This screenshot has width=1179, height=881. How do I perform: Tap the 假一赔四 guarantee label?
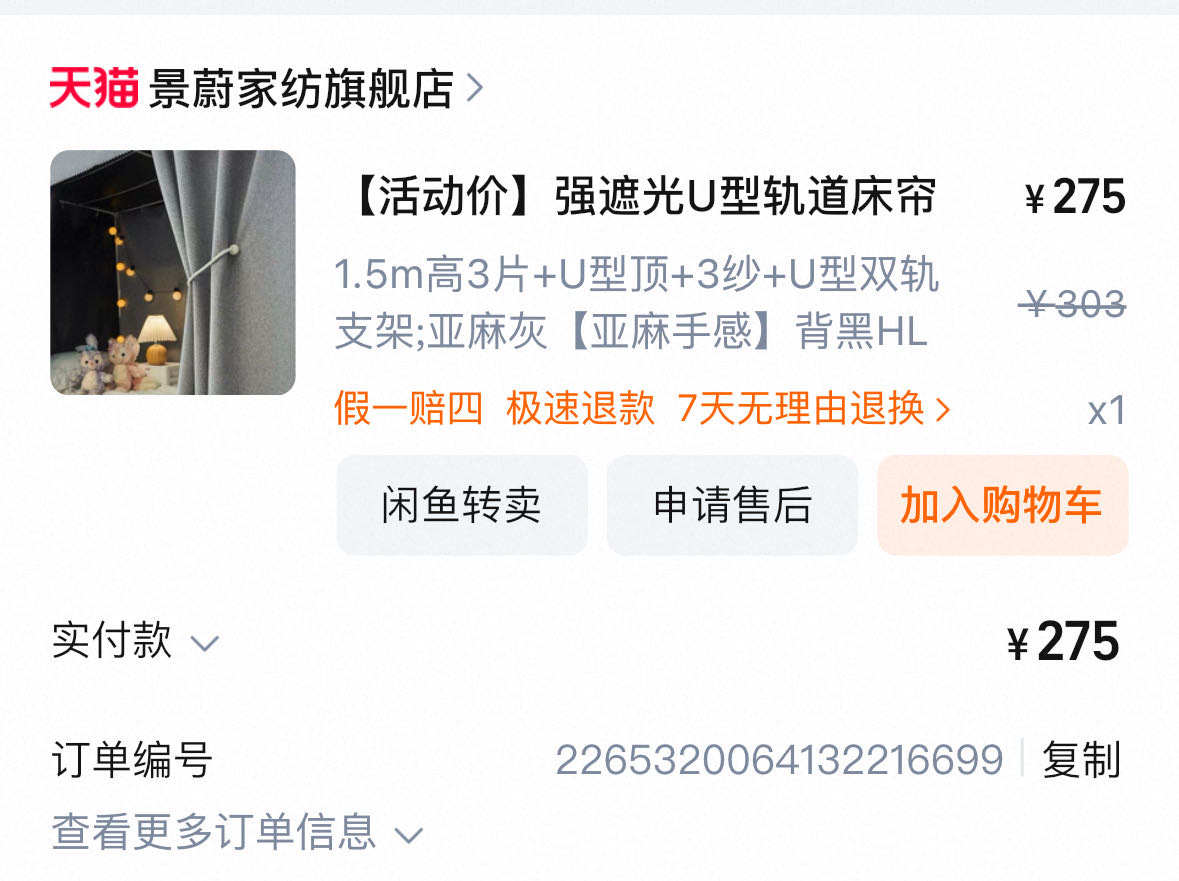(408, 408)
